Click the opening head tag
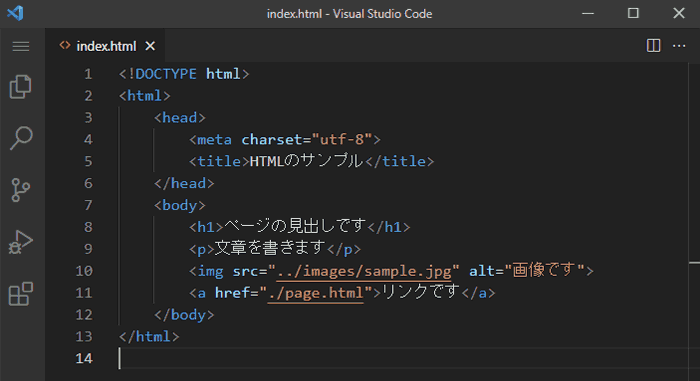 pyautogui.click(x=179, y=117)
